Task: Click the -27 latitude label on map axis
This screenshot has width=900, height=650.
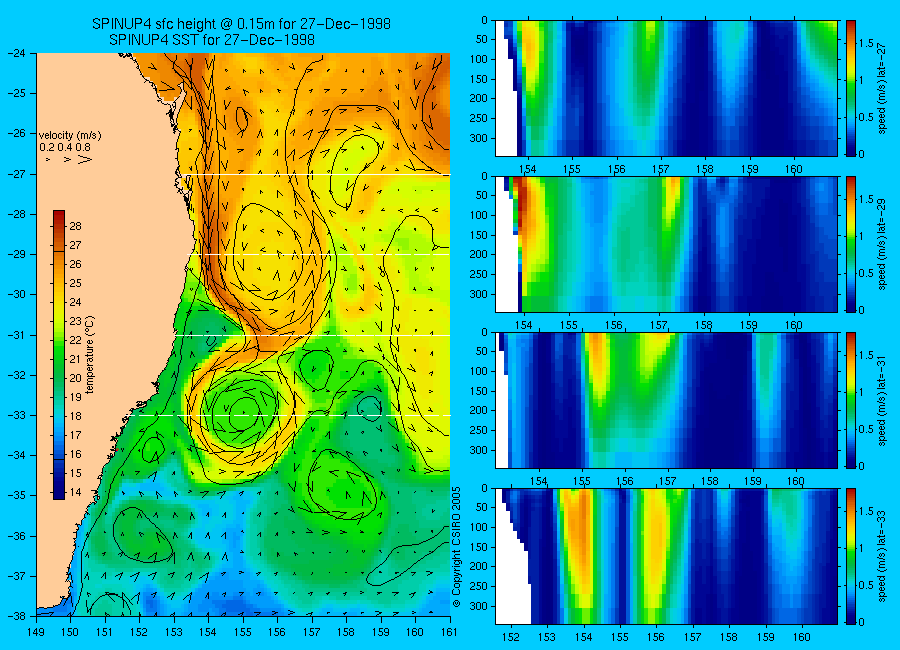Action: (x=17, y=174)
